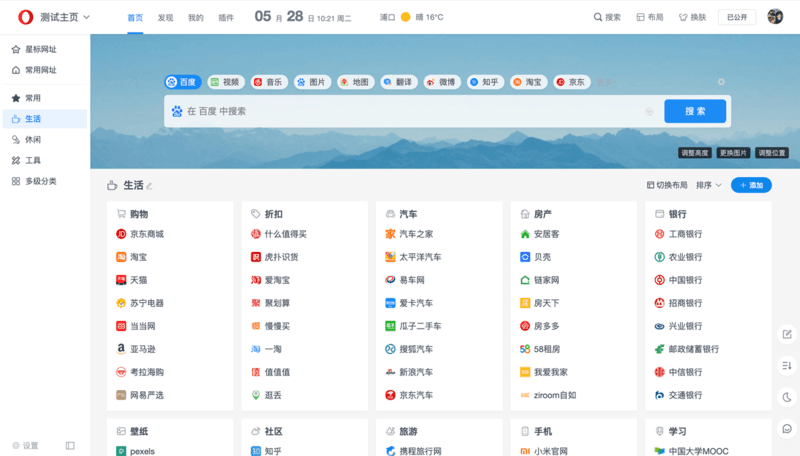Viewport: 800px width, 456px height.
Task: Open 星标网址 in the sidebar
Action: pyautogui.click(x=34, y=49)
